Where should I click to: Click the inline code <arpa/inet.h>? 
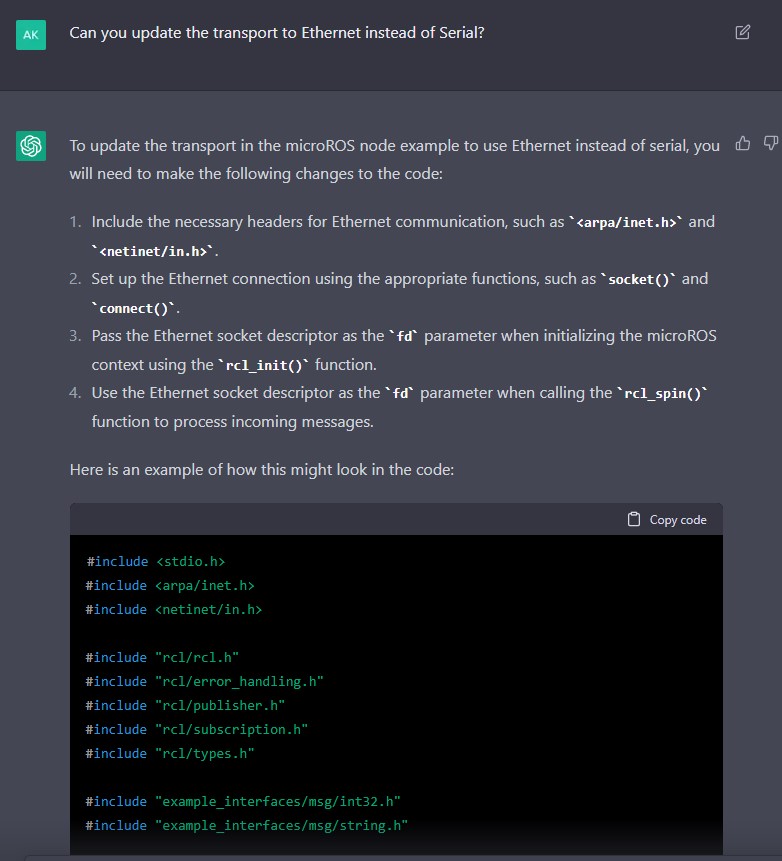626,222
